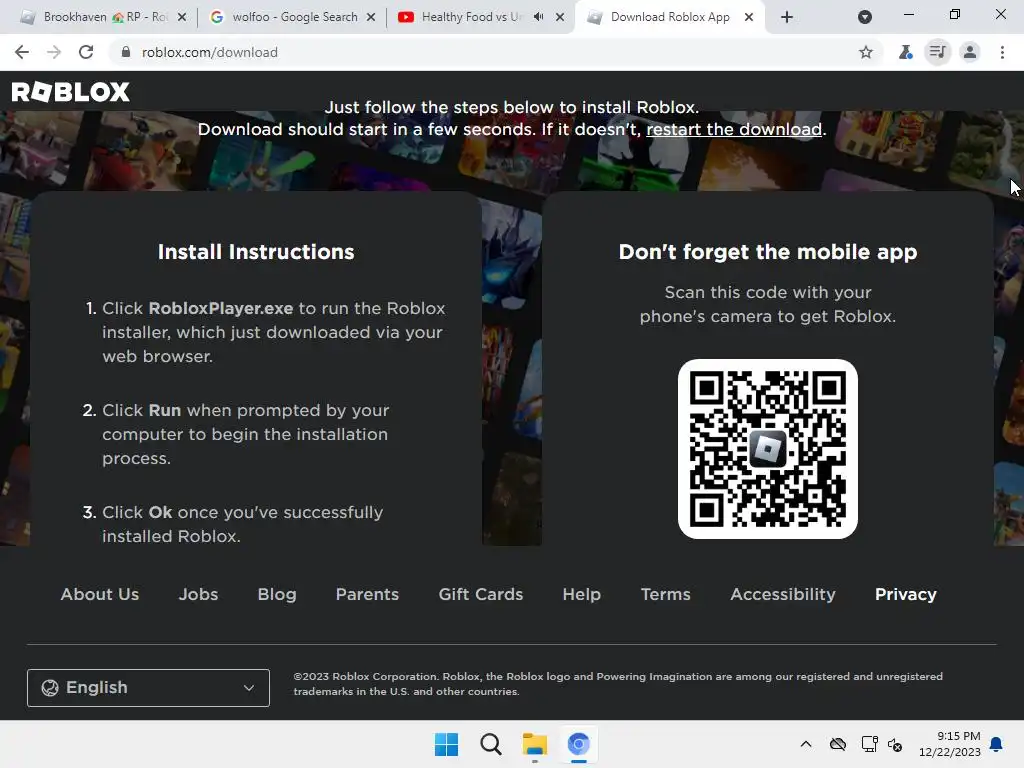Click Install Instructions heading

coord(256,252)
